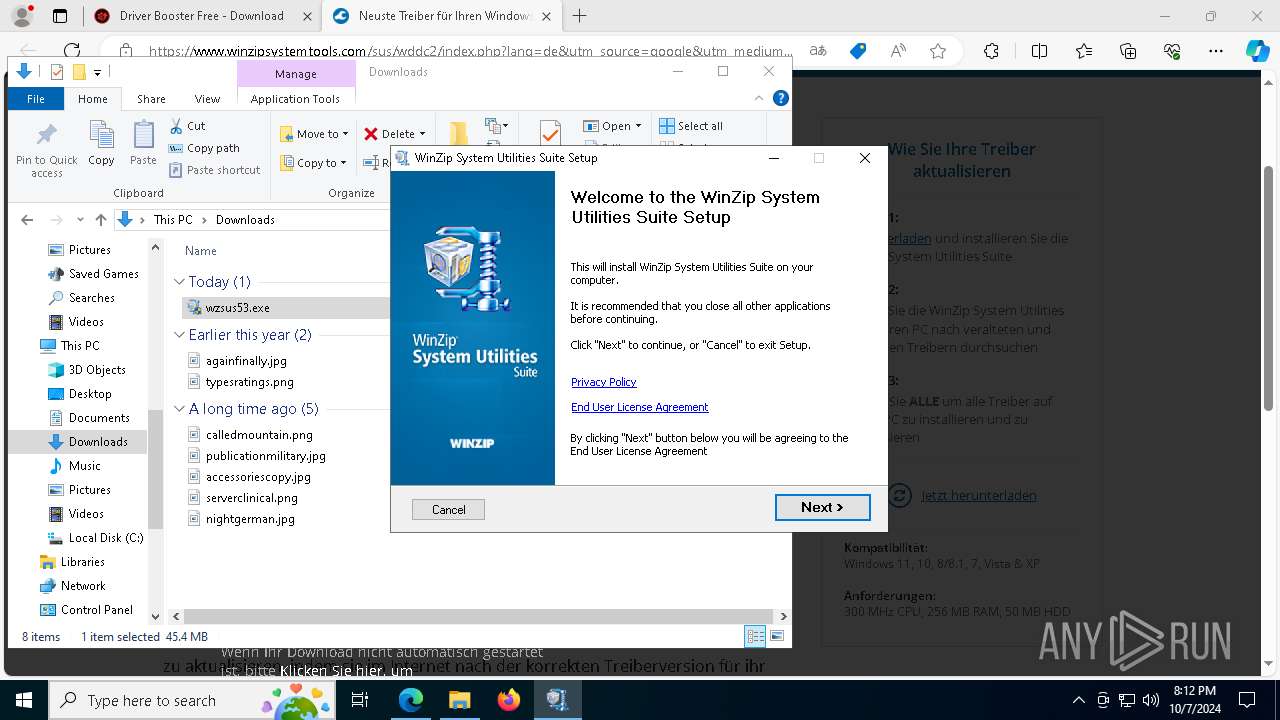Select nightgerman.jpg file
The height and width of the screenshot is (720, 1280).
coord(250,519)
